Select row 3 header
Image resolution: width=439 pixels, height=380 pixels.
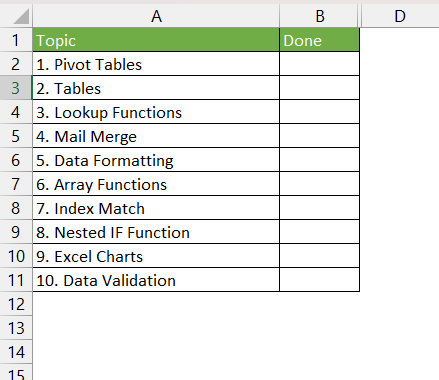click(x=16, y=88)
